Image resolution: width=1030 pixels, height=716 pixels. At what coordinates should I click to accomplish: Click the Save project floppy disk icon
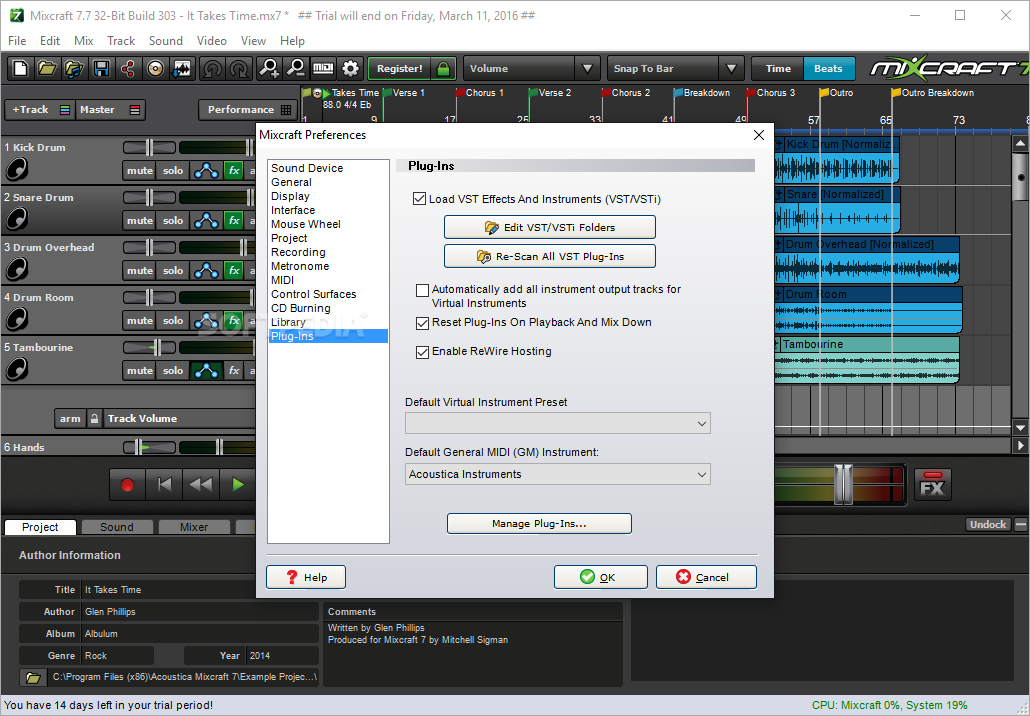(x=101, y=68)
